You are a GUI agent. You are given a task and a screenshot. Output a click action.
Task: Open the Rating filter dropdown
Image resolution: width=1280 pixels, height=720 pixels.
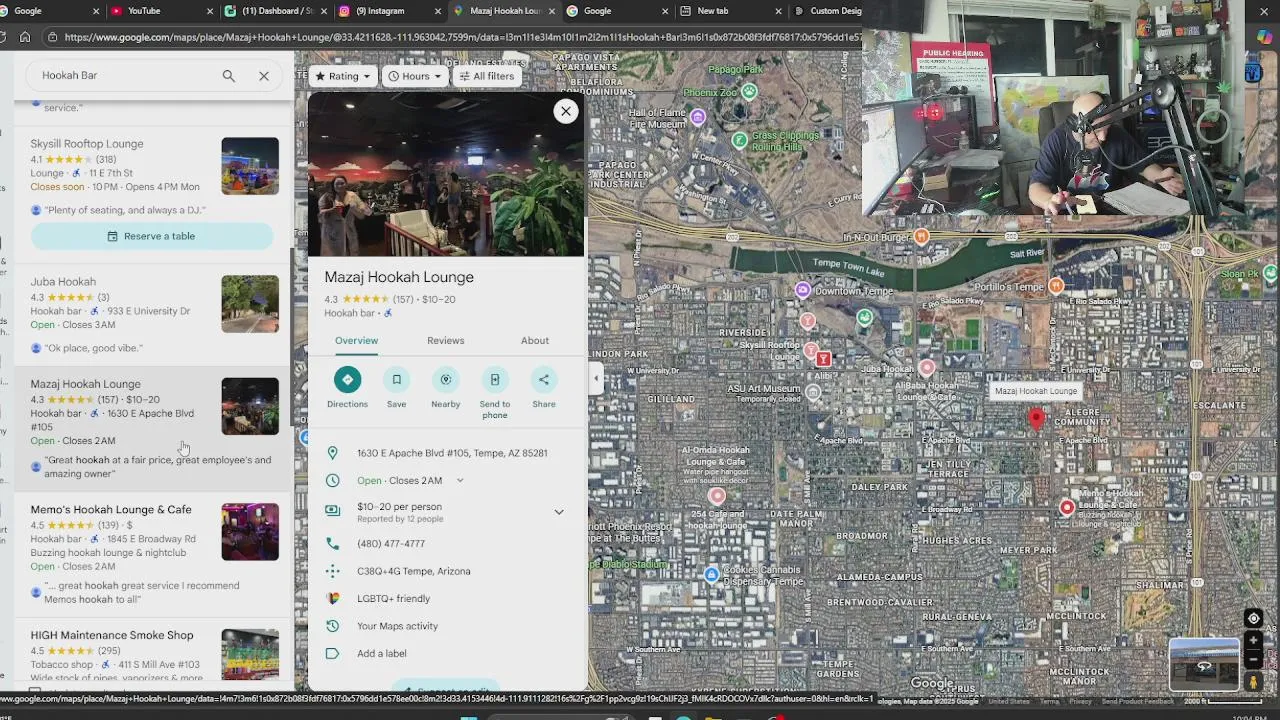[342, 76]
